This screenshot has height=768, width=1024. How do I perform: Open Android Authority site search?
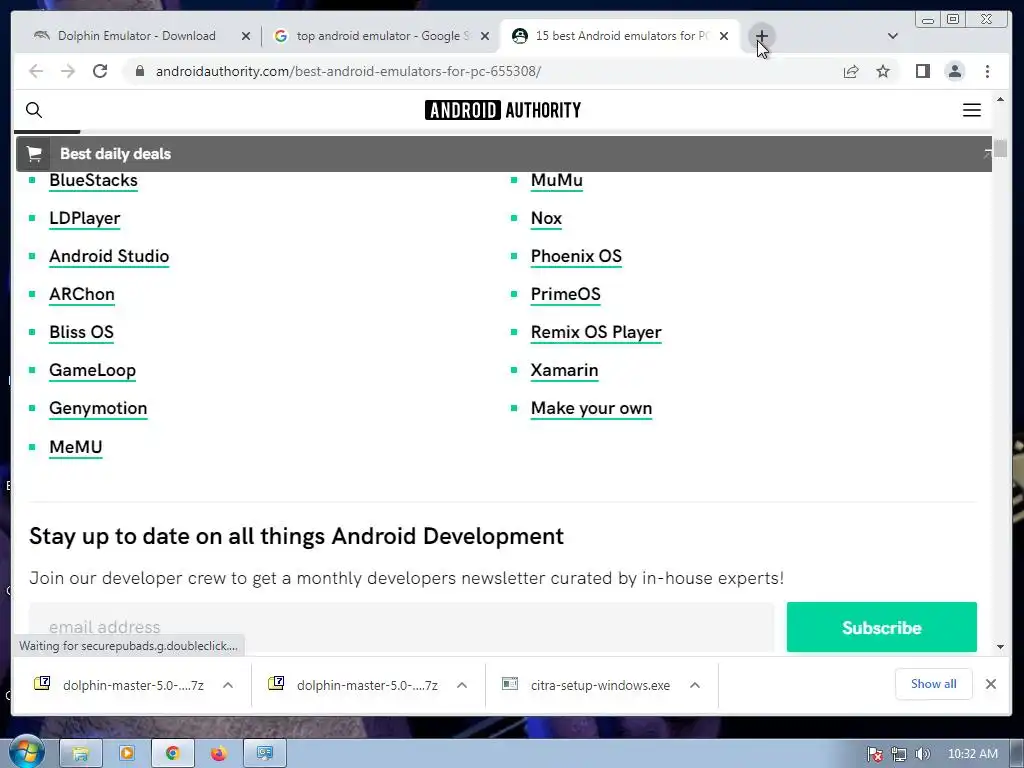(34, 110)
